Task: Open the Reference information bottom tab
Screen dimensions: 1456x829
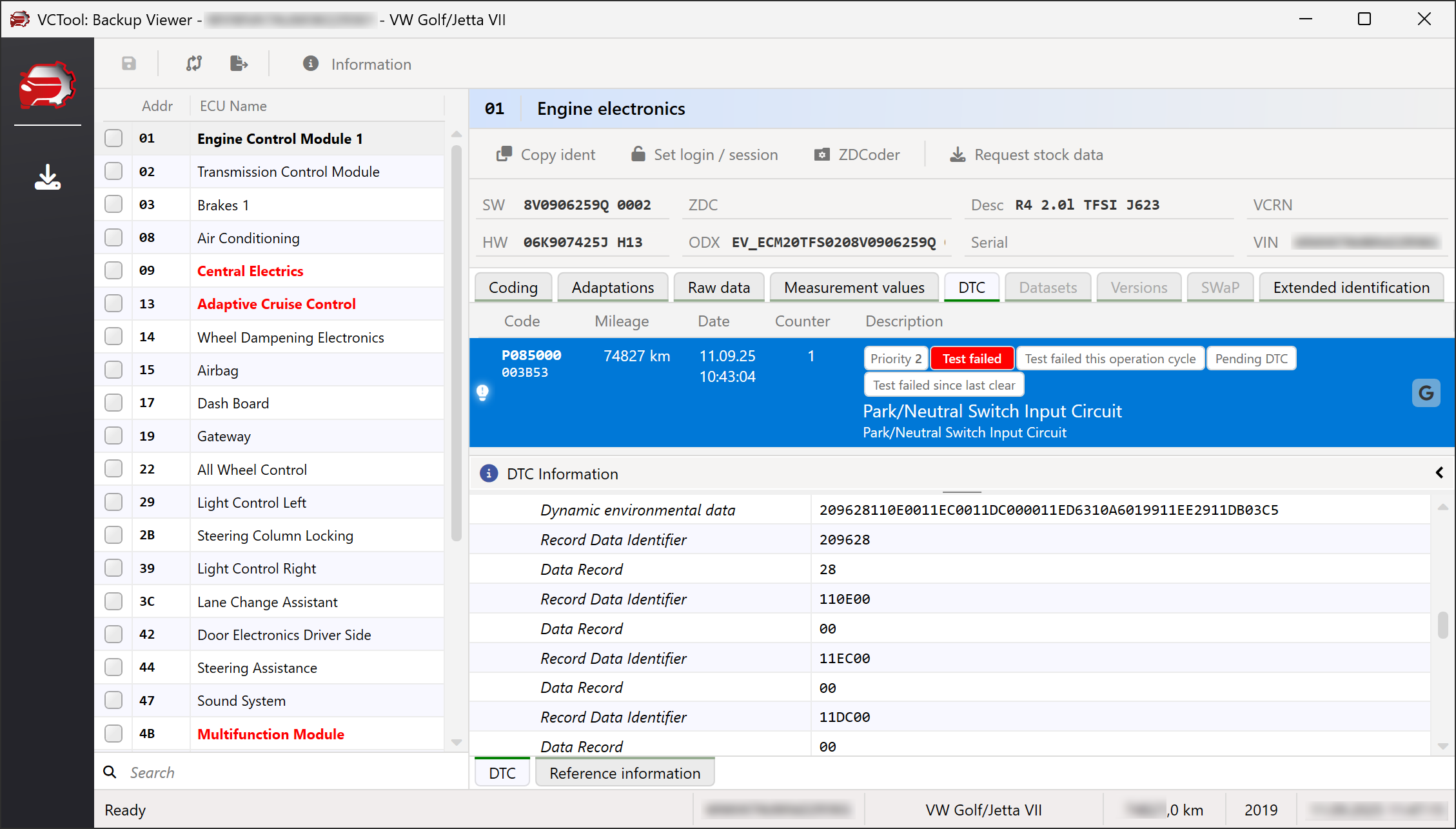Action: [x=624, y=773]
